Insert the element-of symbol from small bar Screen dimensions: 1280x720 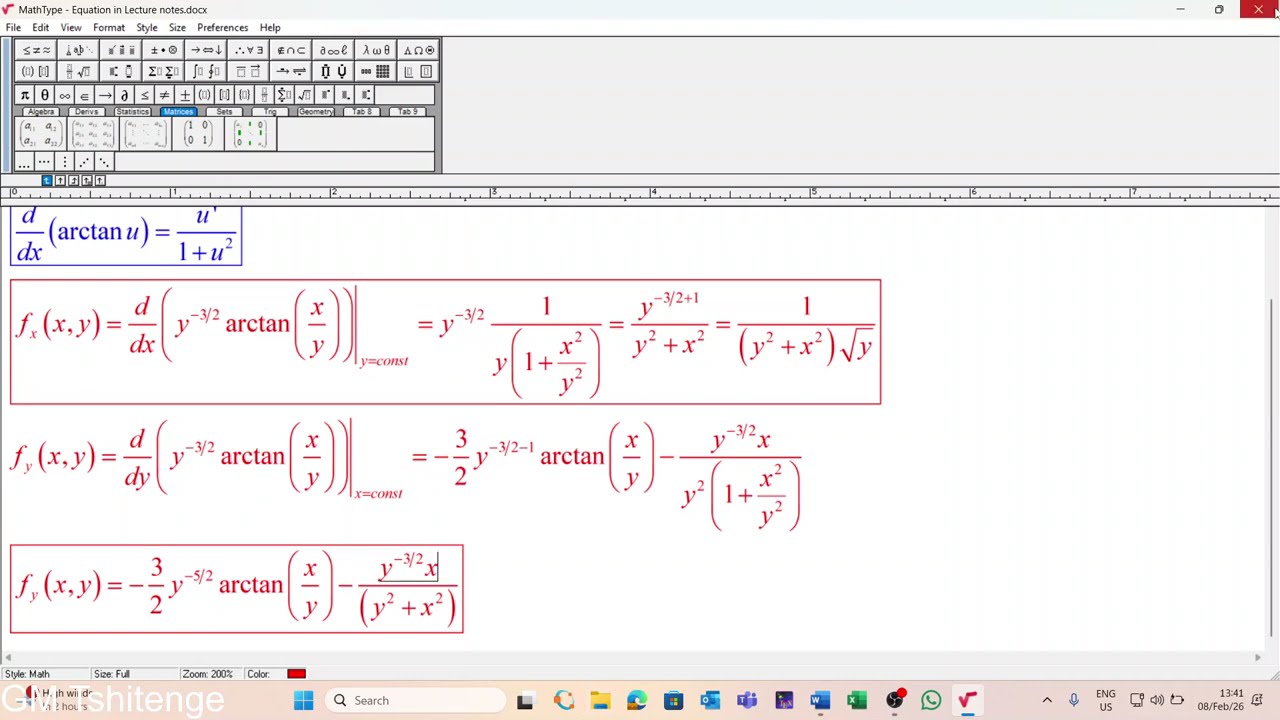coord(85,95)
